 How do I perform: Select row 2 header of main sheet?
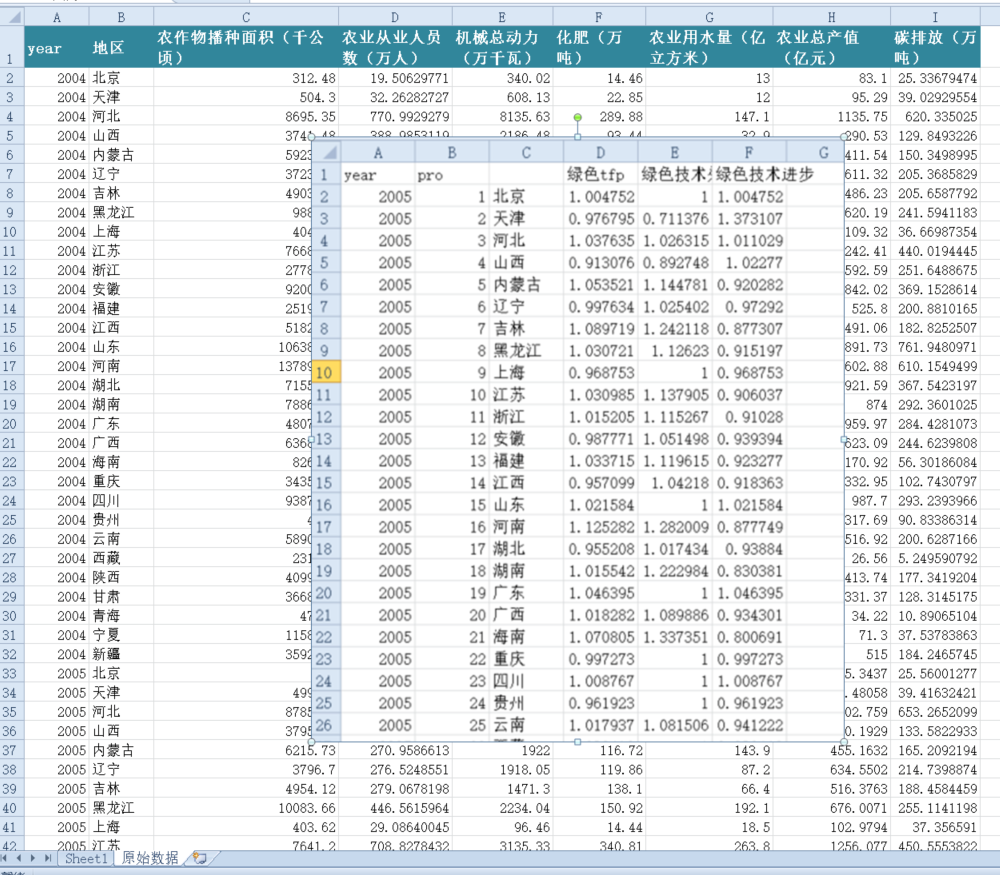pos(11,78)
